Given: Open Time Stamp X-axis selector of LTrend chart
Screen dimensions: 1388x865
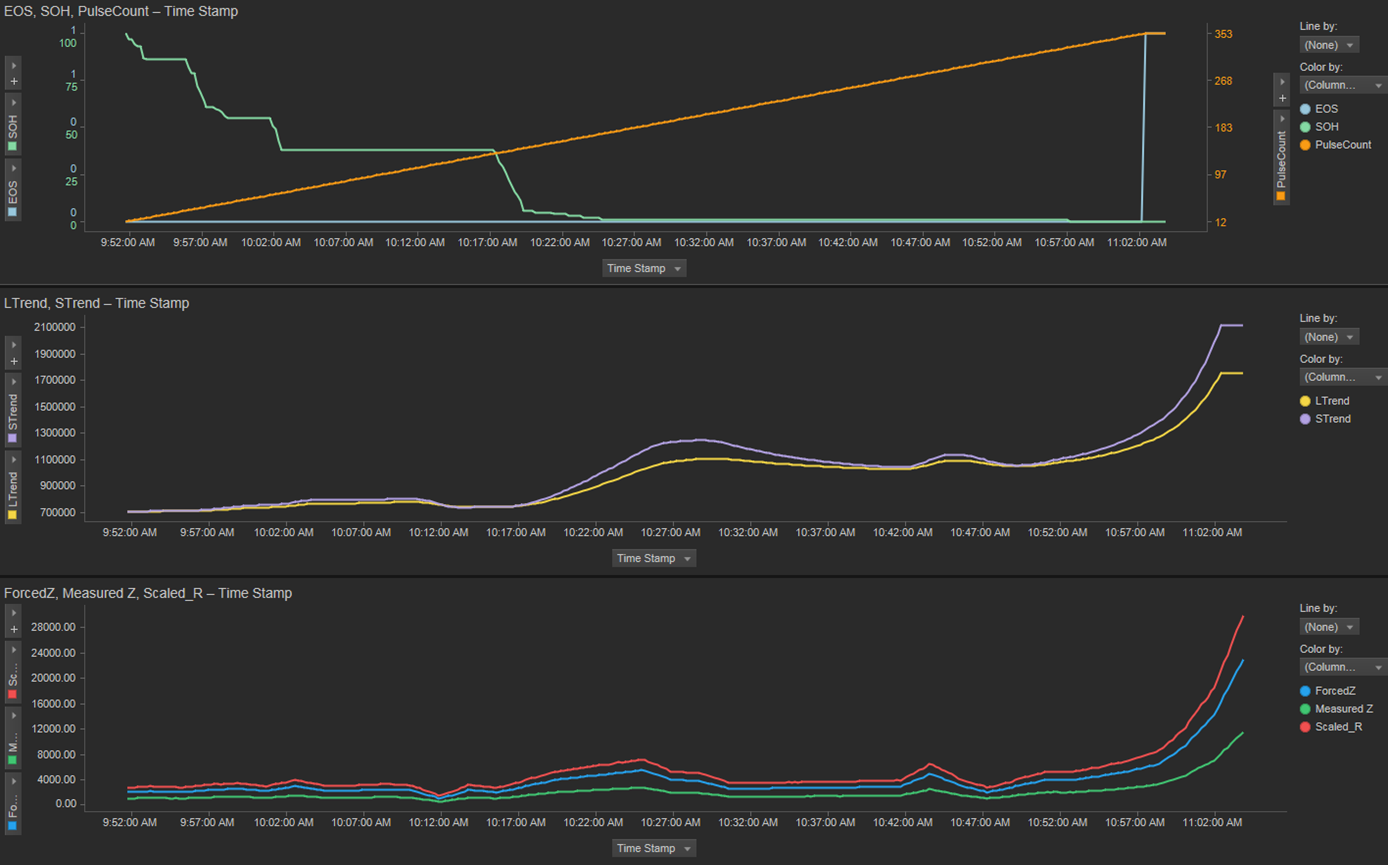Looking at the screenshot, I should [x=654, y=558].
